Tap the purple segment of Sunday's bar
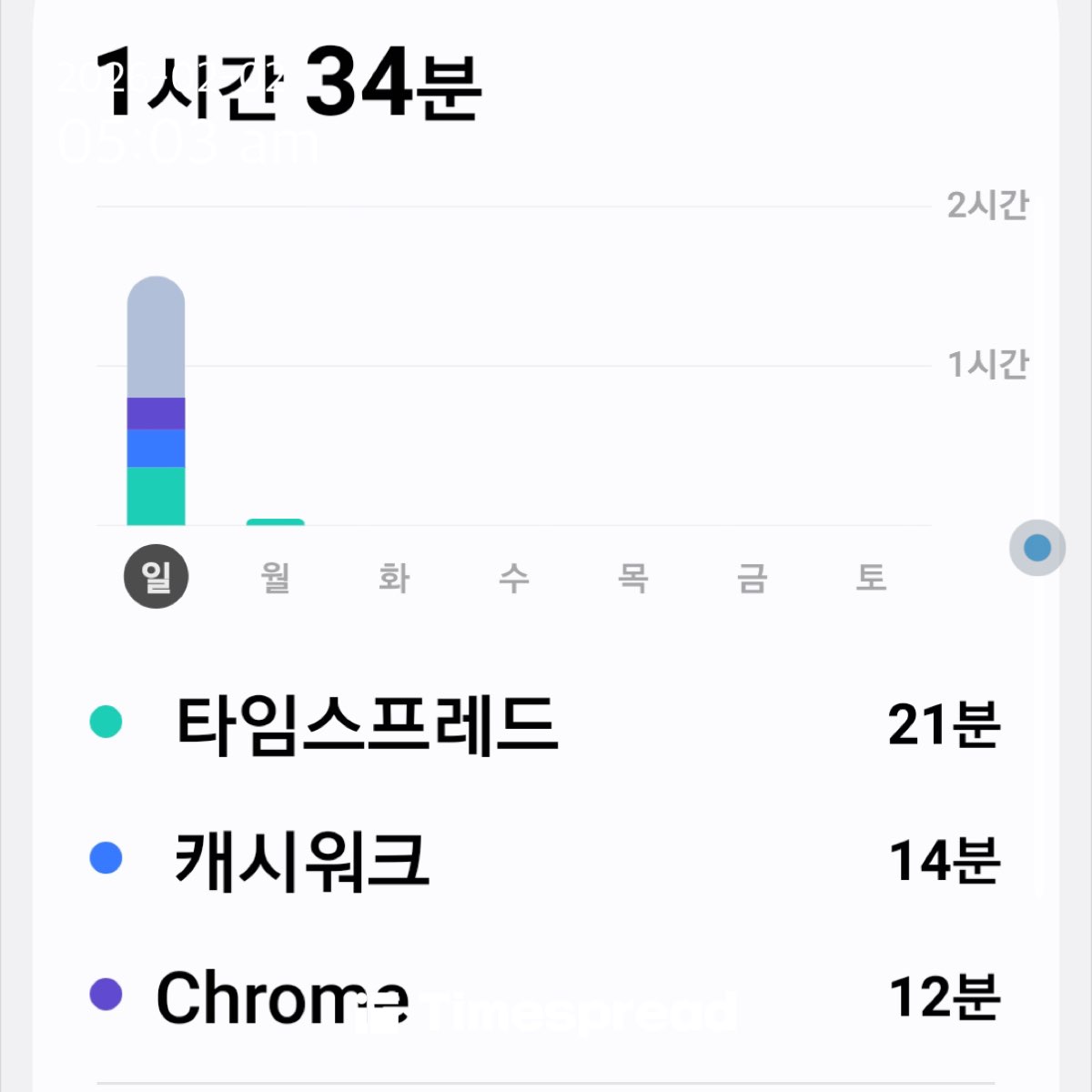The width and height of the screenshot is (1092, 1092). coord(156,413)
